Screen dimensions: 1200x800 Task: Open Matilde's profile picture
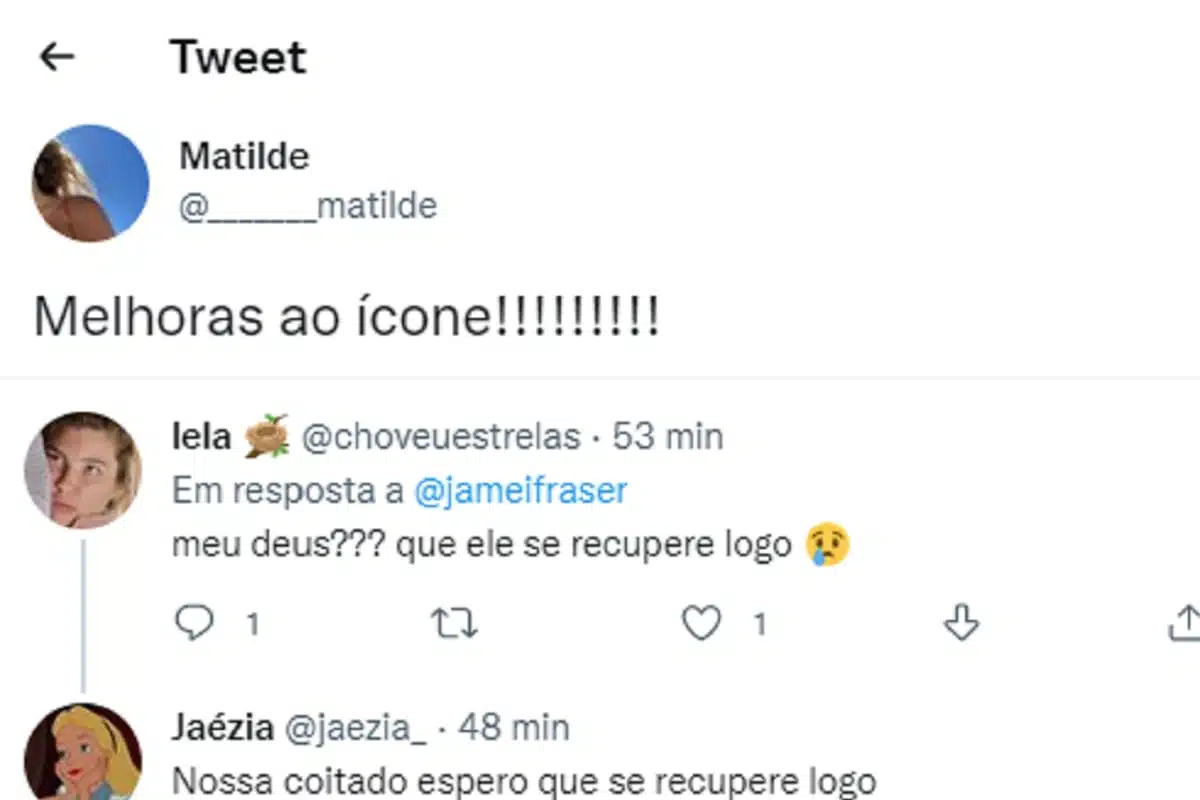pos(91,183)
